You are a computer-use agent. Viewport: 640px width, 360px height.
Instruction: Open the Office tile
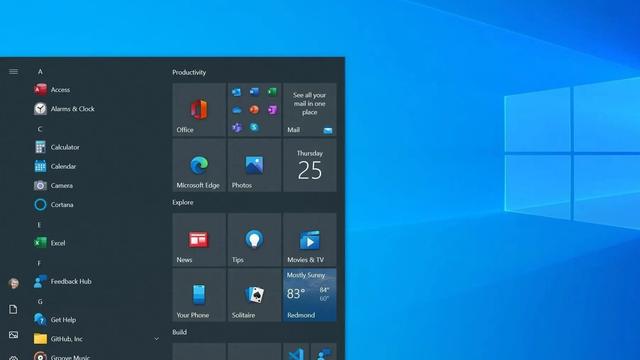[x=199, y=109]
